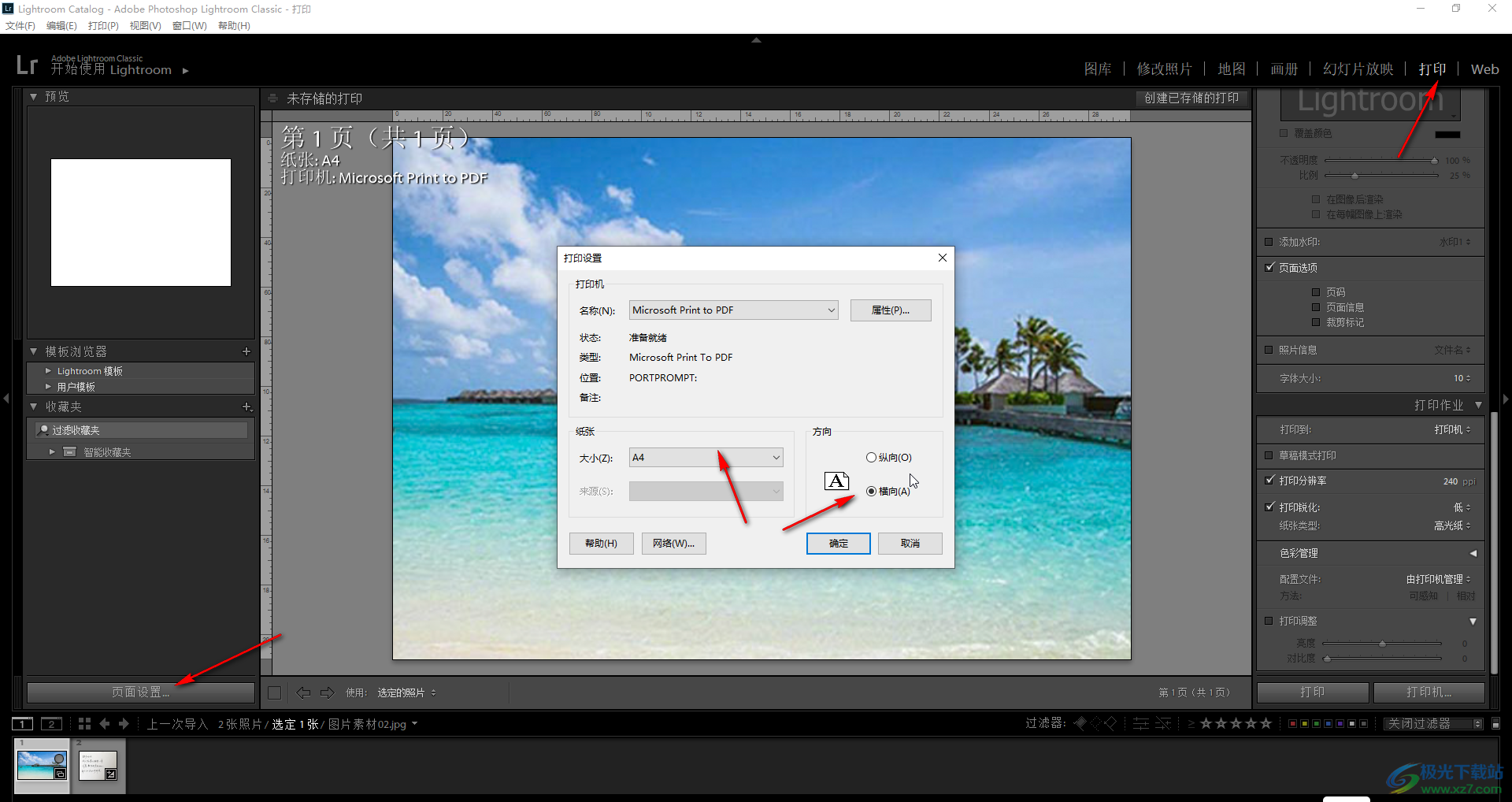Select second window display icon 2
Screen dimensions: 1512x802
click(51, 723)
